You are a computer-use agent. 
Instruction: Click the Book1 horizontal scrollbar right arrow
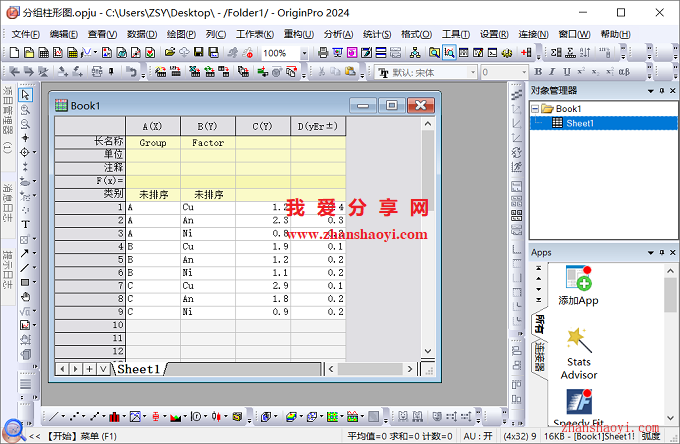[410, 369]
